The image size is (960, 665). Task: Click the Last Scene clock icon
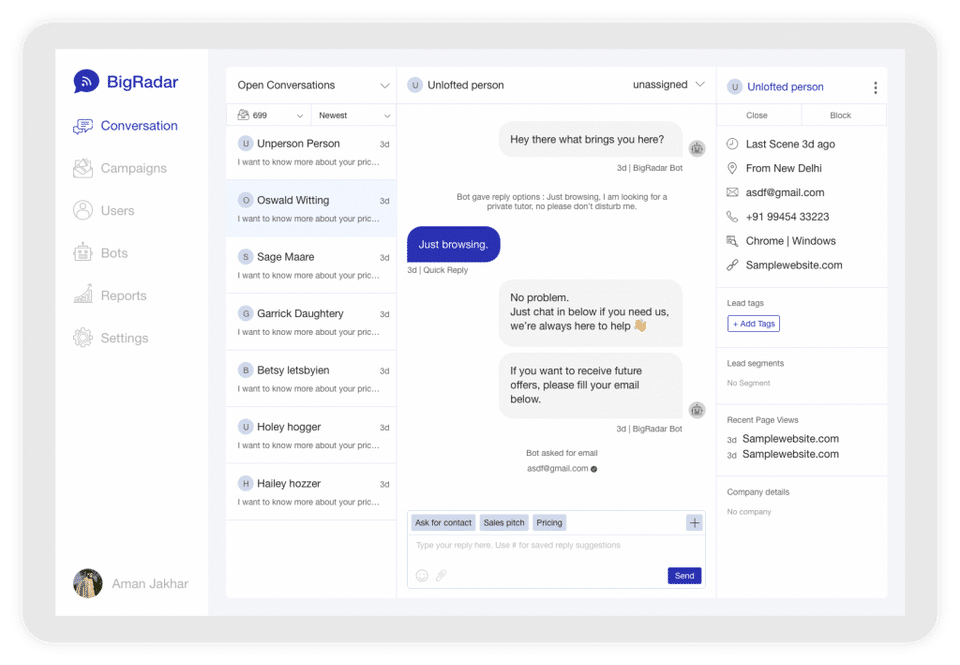732,144
